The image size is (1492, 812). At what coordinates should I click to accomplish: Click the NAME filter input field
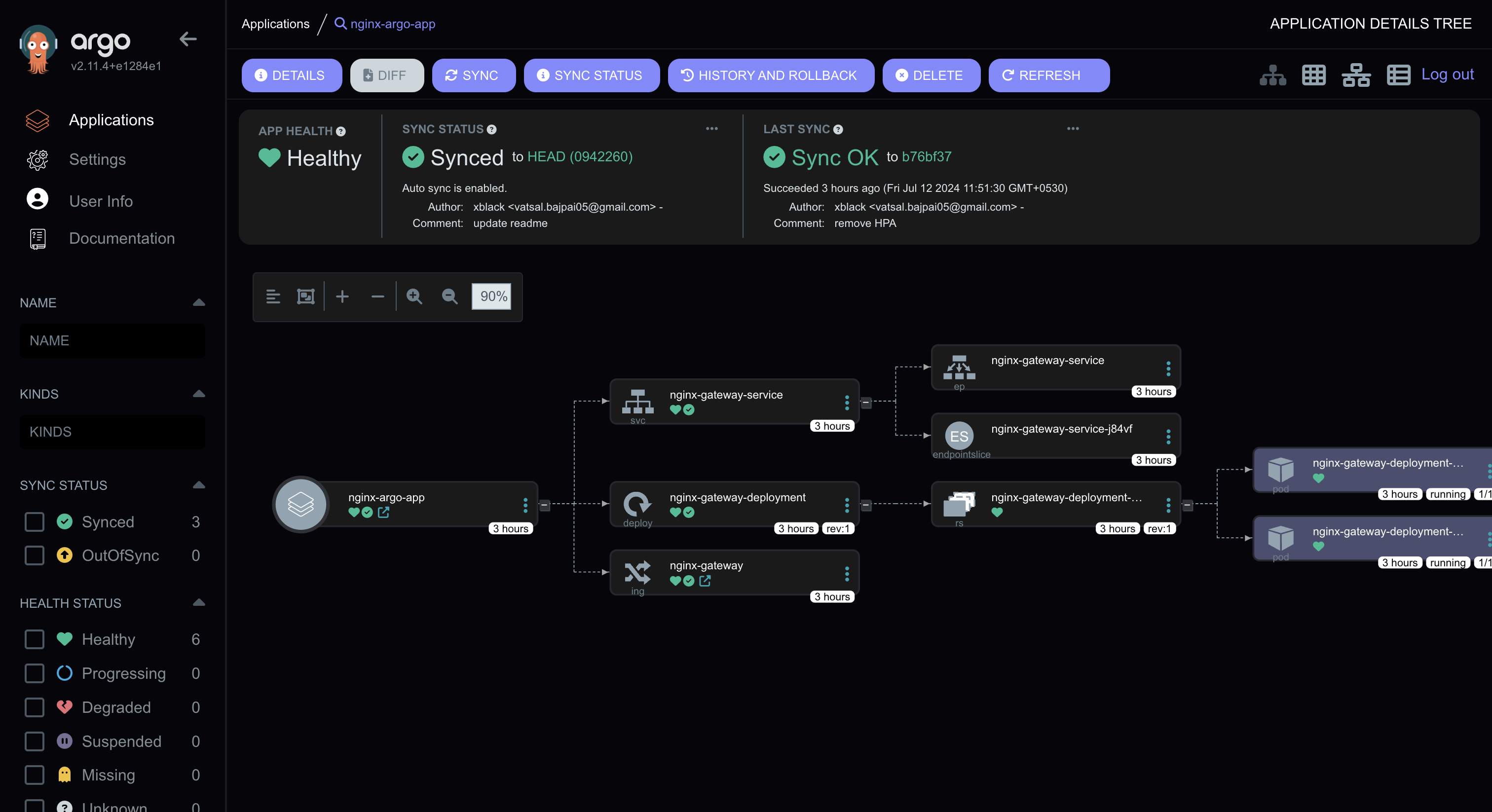point(112,340)
